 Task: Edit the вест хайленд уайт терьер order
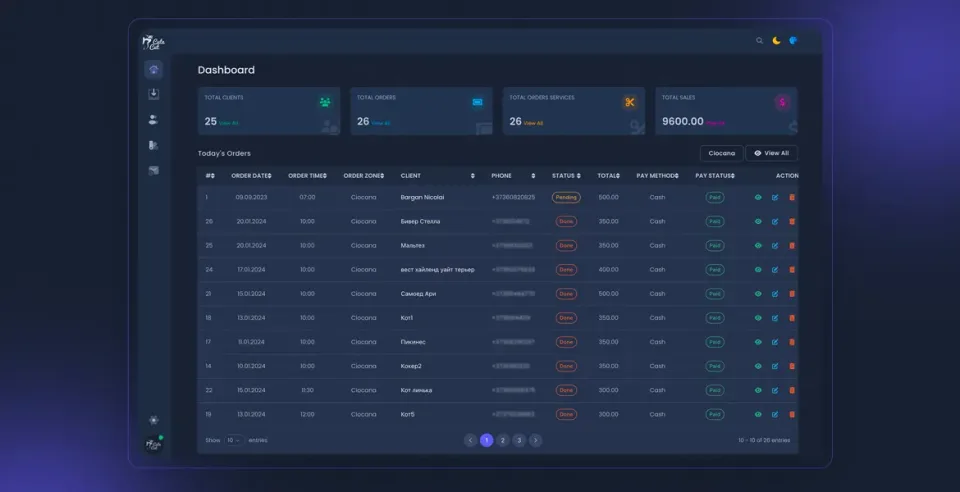coord(774,270)
